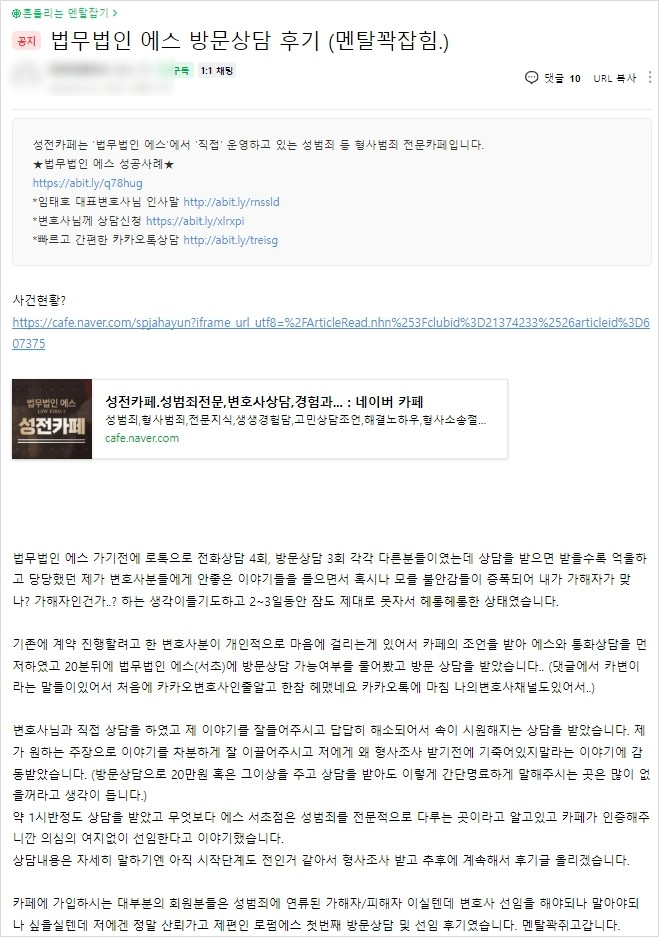Open the 카카오톡상담 link abit.ly/treisg

[x=231, y=240]
